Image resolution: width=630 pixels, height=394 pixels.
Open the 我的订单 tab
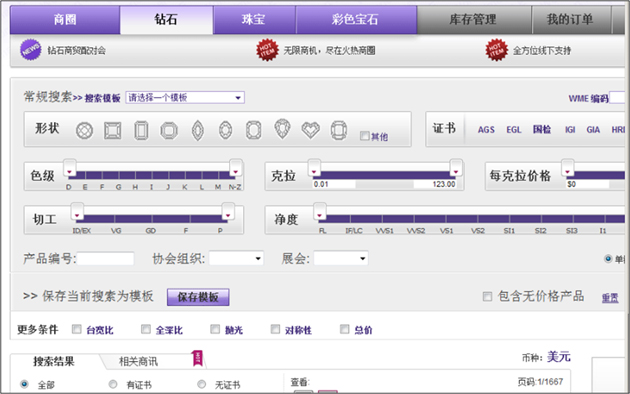pyautogui.click(x=571, y=19)
